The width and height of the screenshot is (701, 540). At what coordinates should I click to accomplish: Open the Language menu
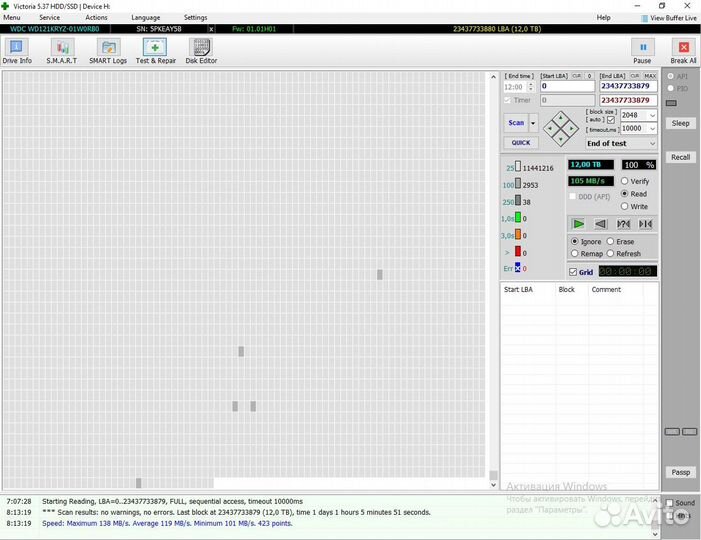tap(145, 18)
